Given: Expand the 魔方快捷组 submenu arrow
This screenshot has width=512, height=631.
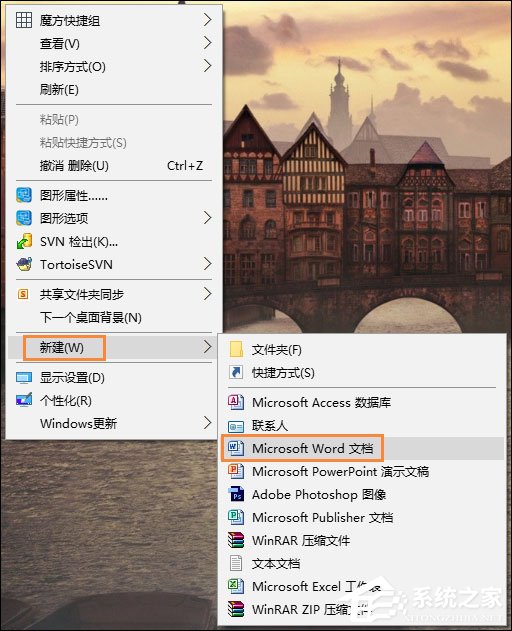Looking at the screenshot, I should click(x=207, y=19).
